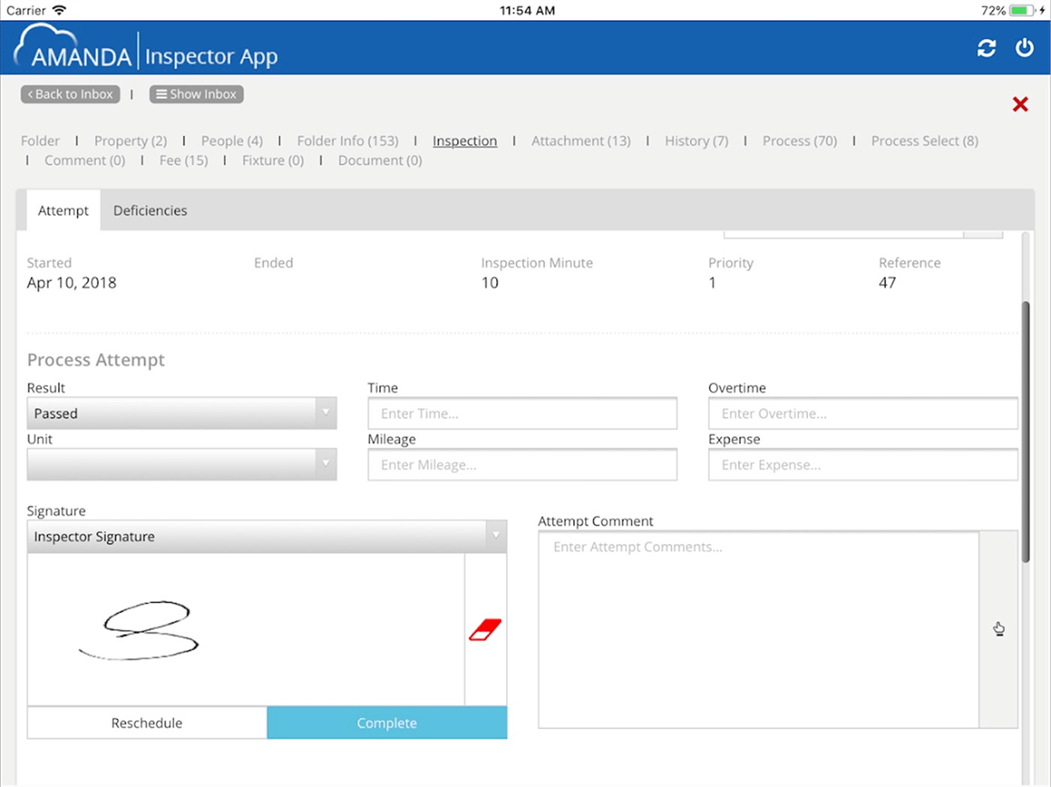This screenshot has height=787, width=1051.
Task: Open the Inspector Signature dropdown
Action: pyautogui.click(x=266, y=536)
